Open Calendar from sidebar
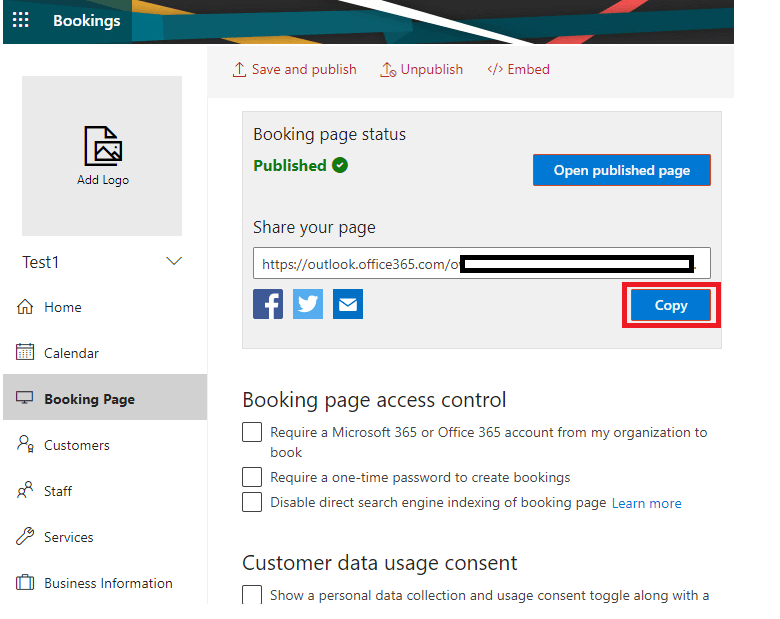Image resolution: width=780 pixels, height=619 pixels. coord(105,353)
